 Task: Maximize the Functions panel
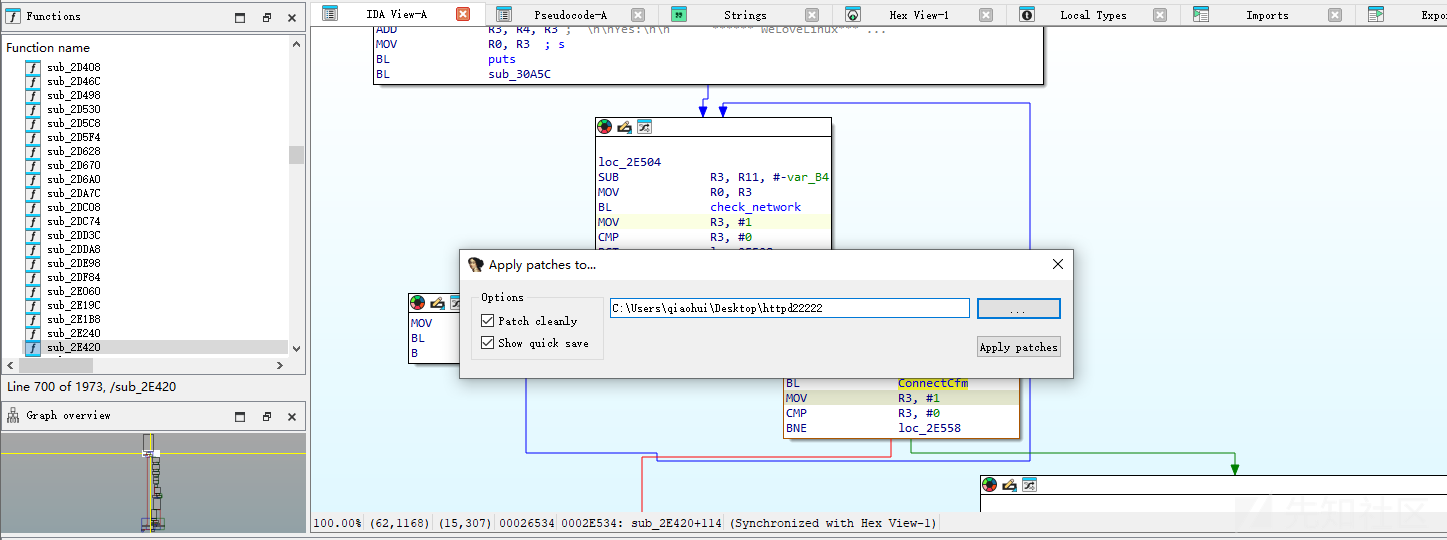click(x=240, y=17)
